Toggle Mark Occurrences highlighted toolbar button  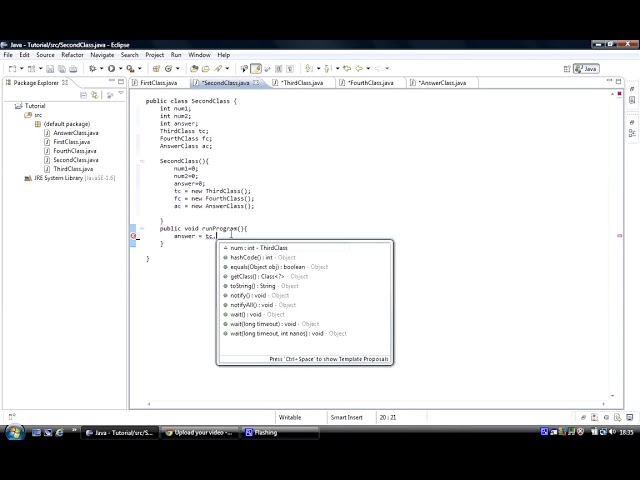point(256,69)
